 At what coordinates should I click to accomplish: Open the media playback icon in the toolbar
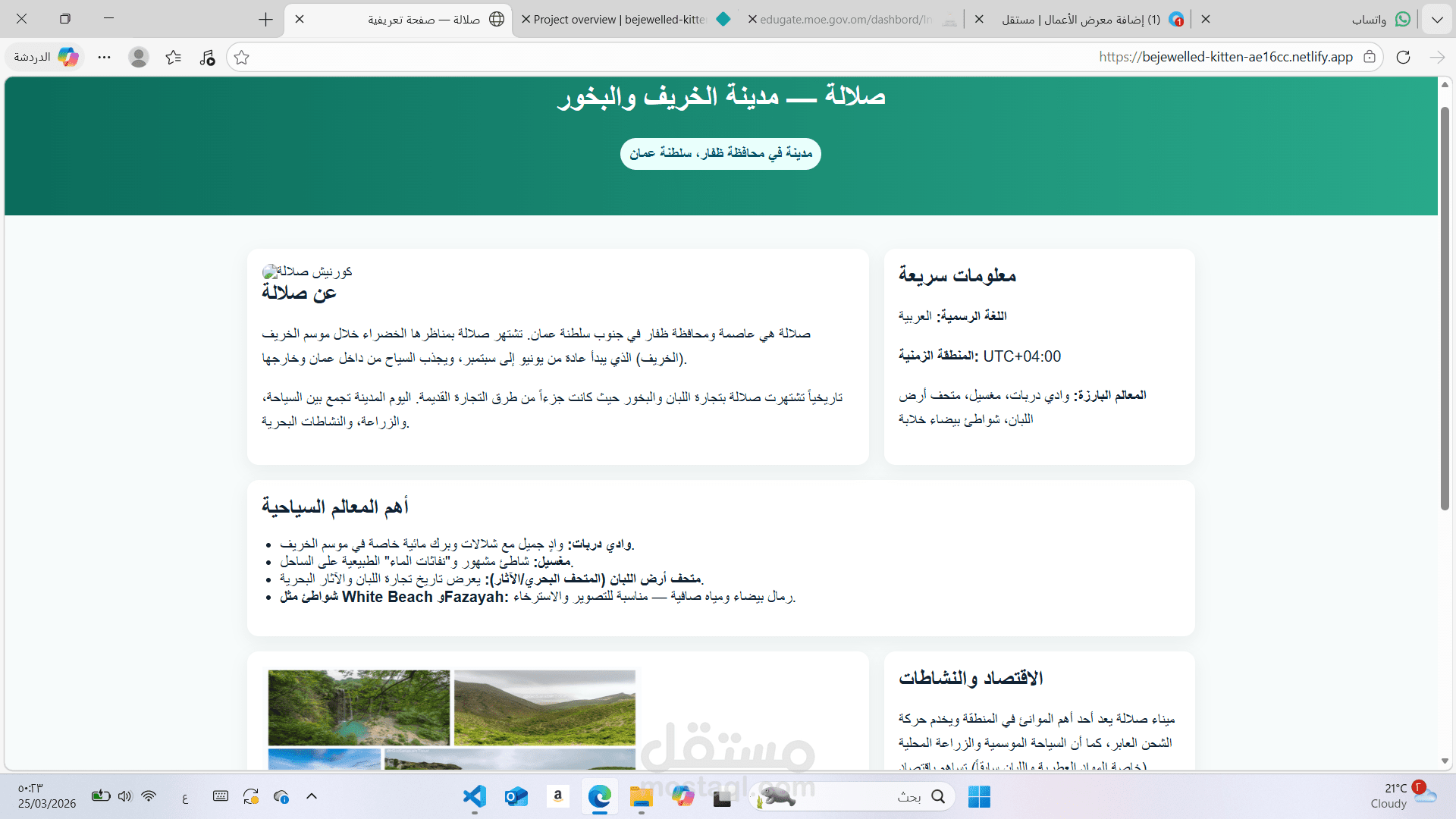(x=206, y=57)
